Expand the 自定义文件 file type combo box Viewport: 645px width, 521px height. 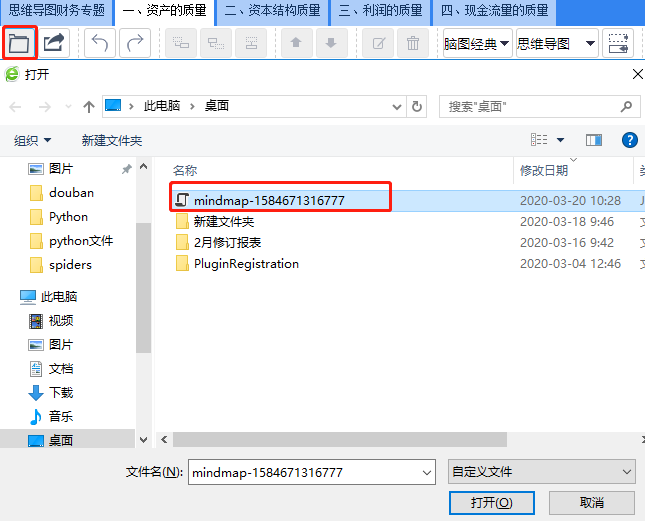(x=541, y=472)
